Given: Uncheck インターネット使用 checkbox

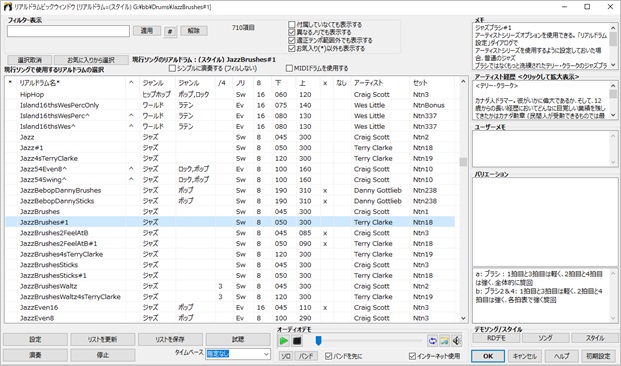Looking at the screenshot, I should coord(412,356).
